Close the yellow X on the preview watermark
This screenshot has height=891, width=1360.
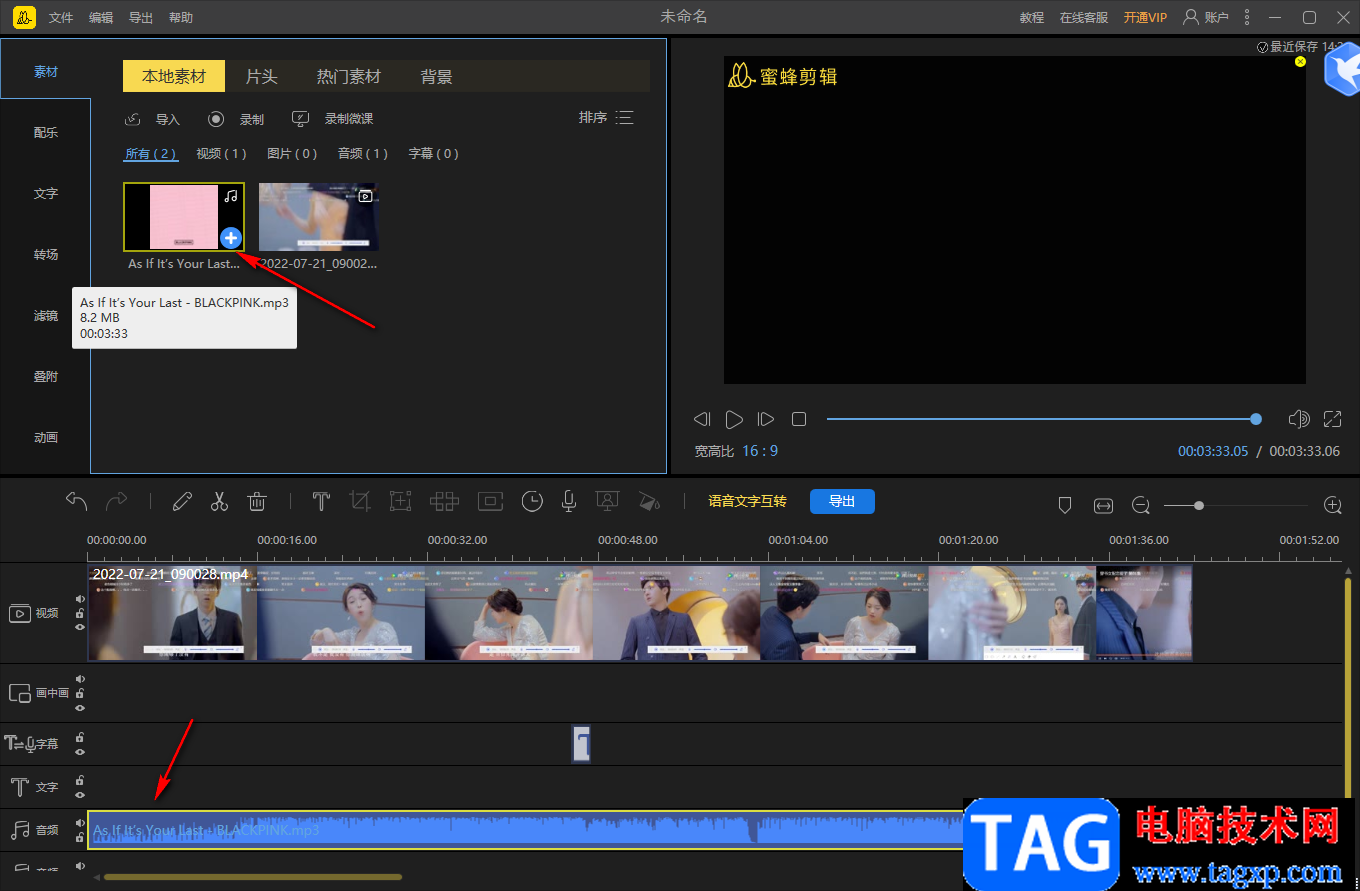1300,61
